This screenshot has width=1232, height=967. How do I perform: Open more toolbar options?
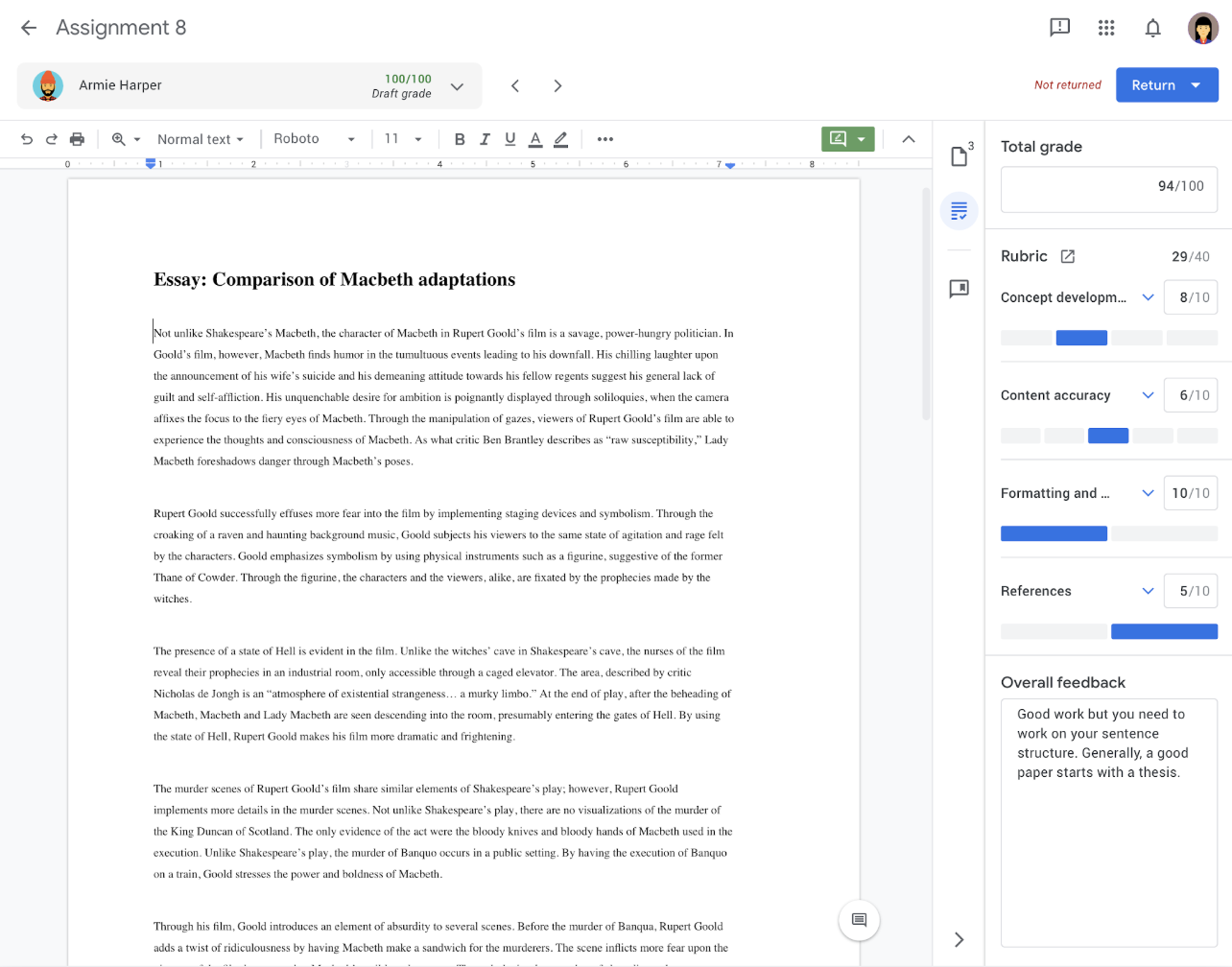point(604,139)
